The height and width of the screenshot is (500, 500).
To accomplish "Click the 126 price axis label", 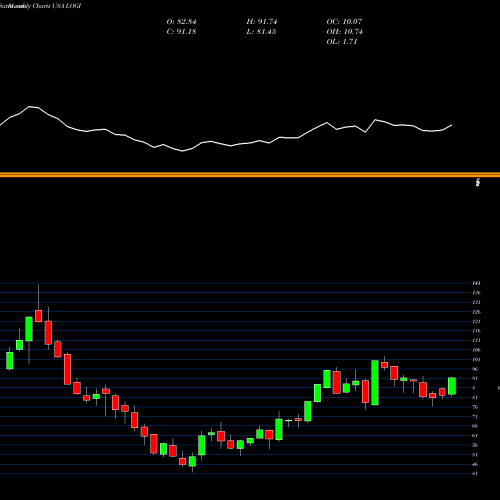I will (x=476, y=312).
